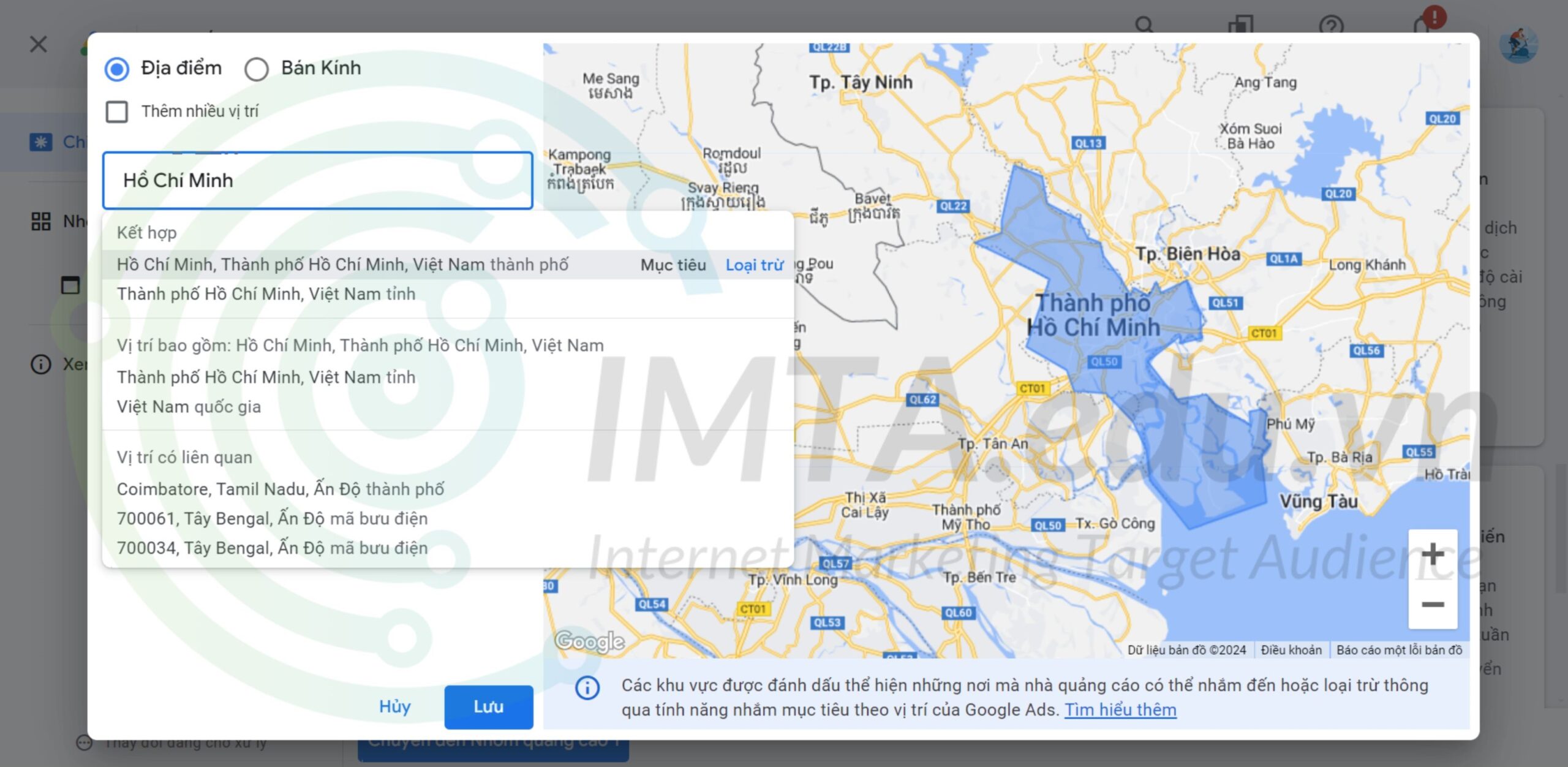Viewport: 1568px width, 767px height.
Task: Zoom in on the map
Action: tap(1432, 554)
